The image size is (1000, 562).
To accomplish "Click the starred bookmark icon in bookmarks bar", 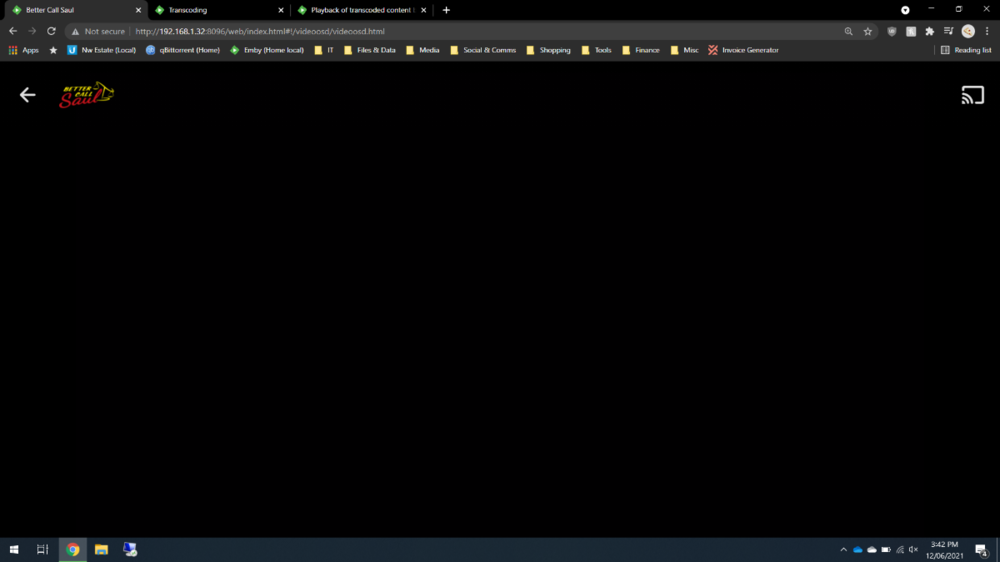I will coord(53,50).
